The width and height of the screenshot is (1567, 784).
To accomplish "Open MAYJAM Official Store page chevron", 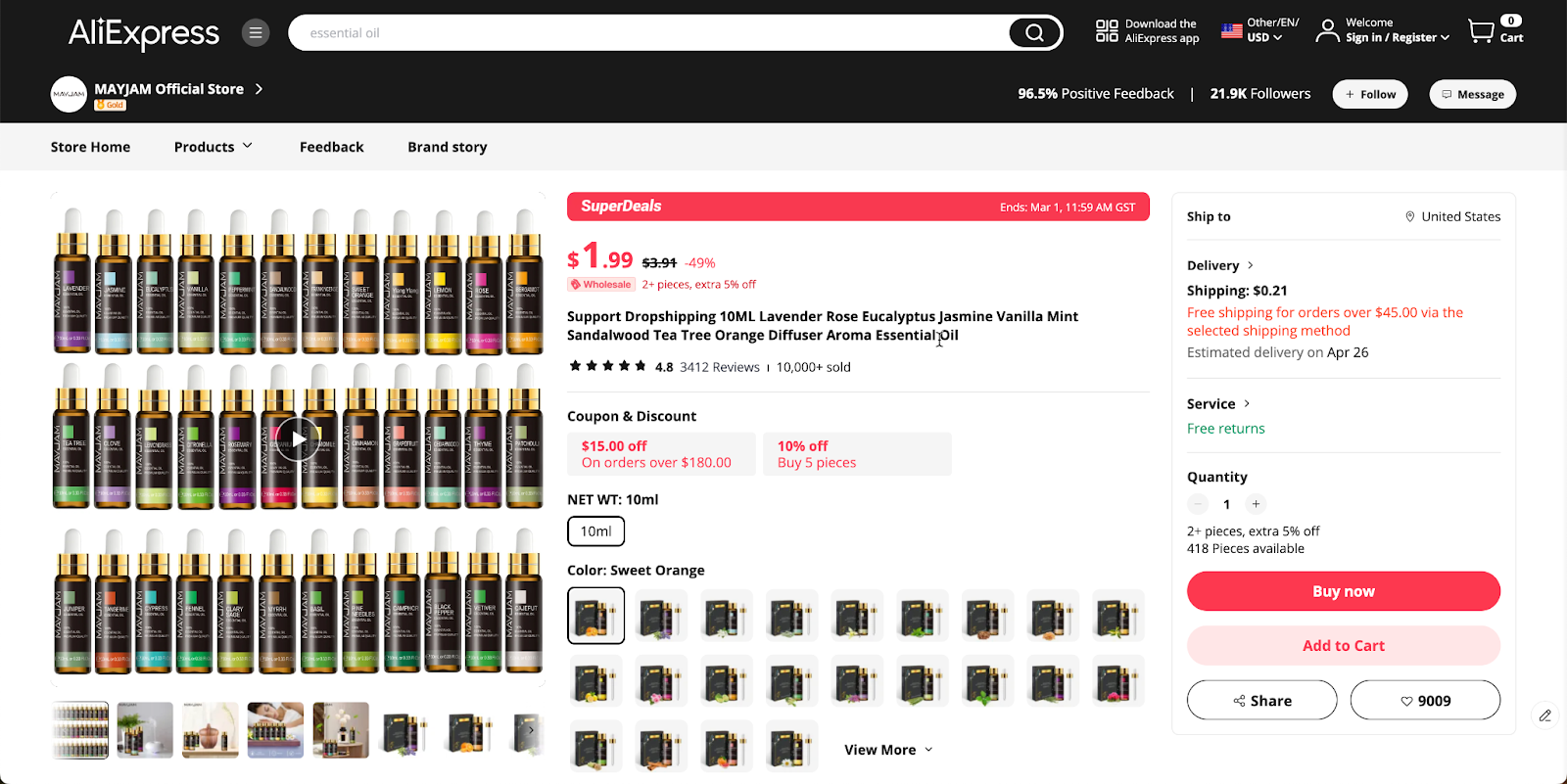I will pyautogui.click(x=259, y=88).
